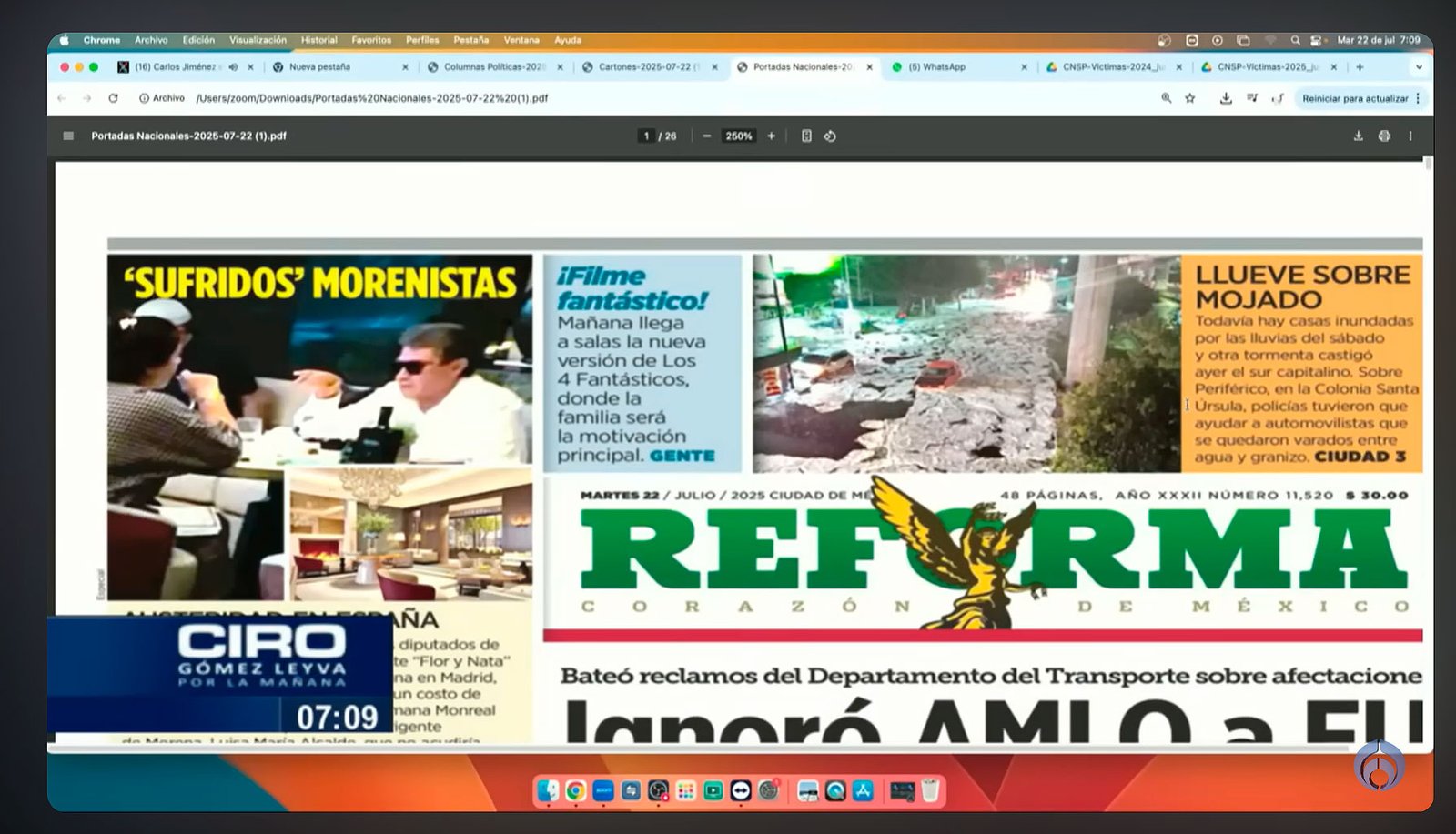Zoom in the PDF with plus button

772,136
